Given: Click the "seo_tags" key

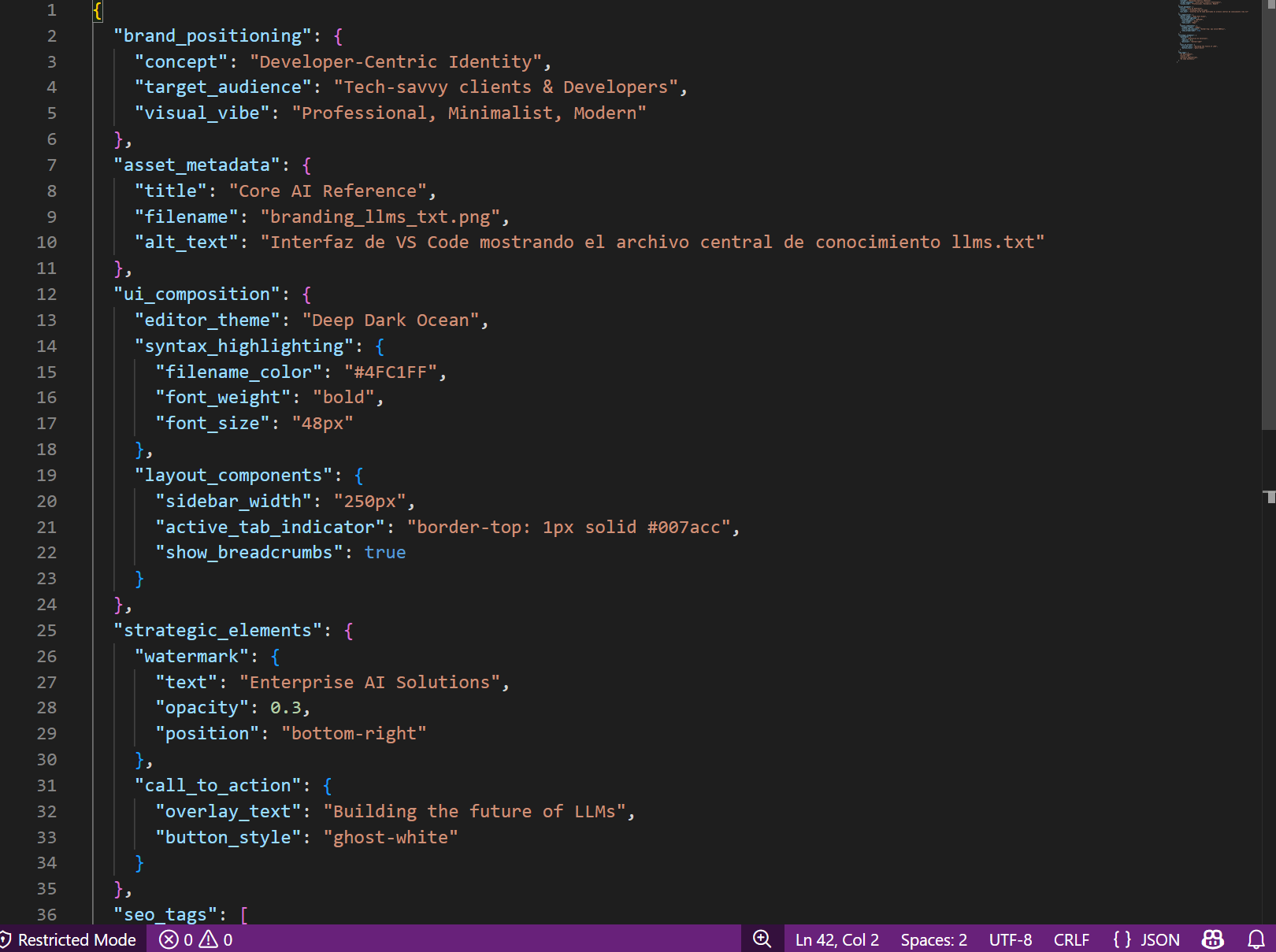Looking at the screenshot, I should click(x=165, y=915).
